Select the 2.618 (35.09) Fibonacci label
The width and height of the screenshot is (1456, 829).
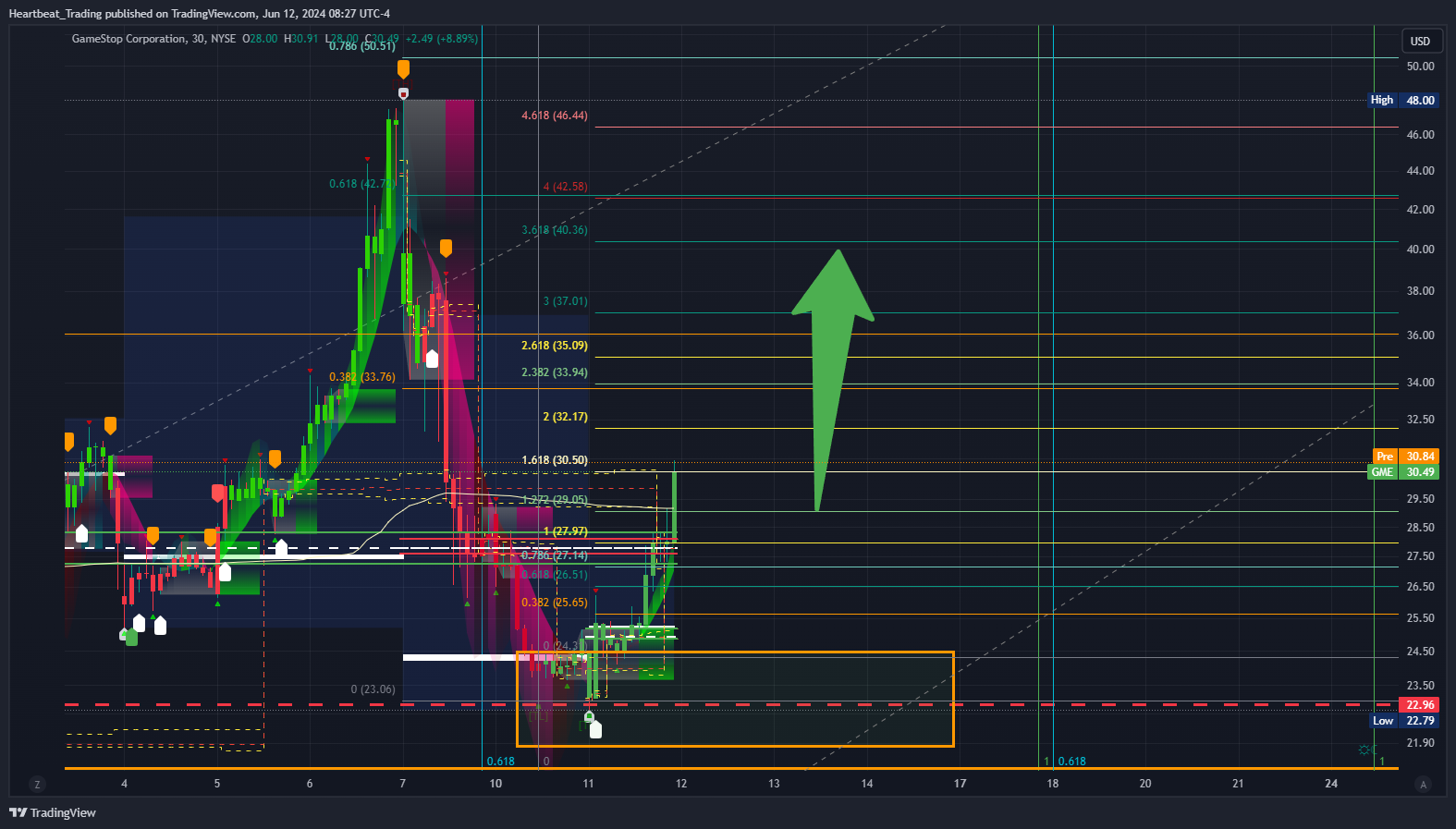(x=555, y=346)
